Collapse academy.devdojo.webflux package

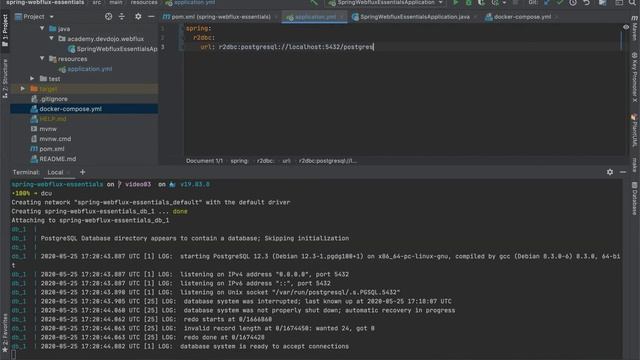pos(51,38)
